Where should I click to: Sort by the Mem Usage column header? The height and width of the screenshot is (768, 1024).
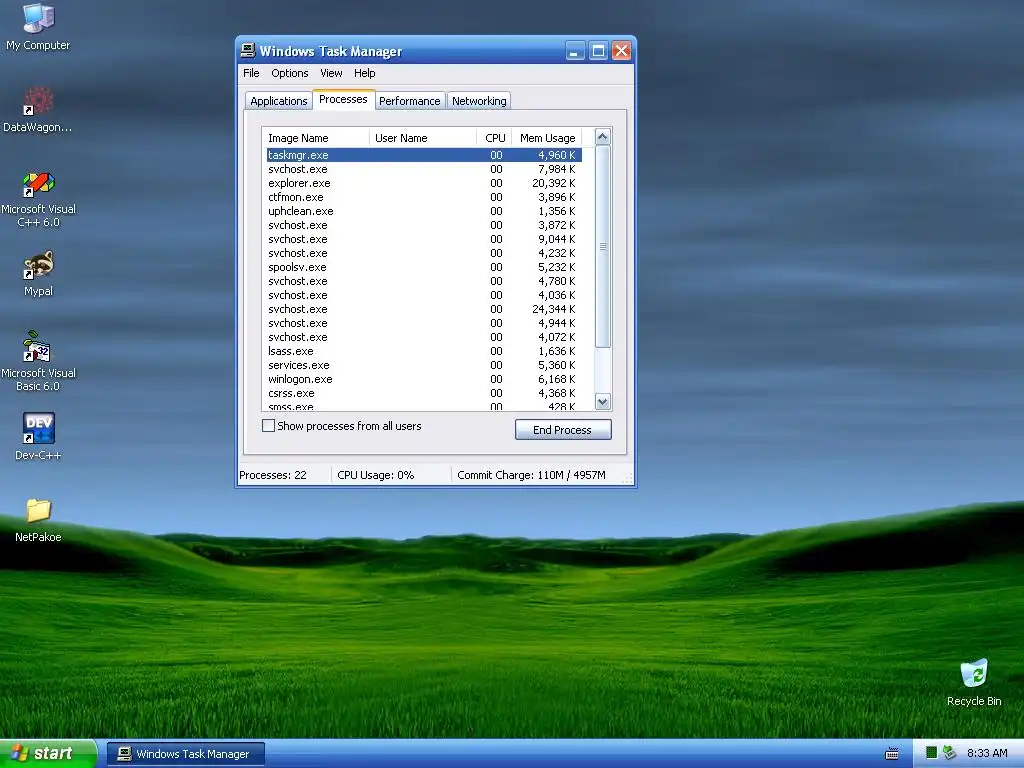tap(547, 138)
